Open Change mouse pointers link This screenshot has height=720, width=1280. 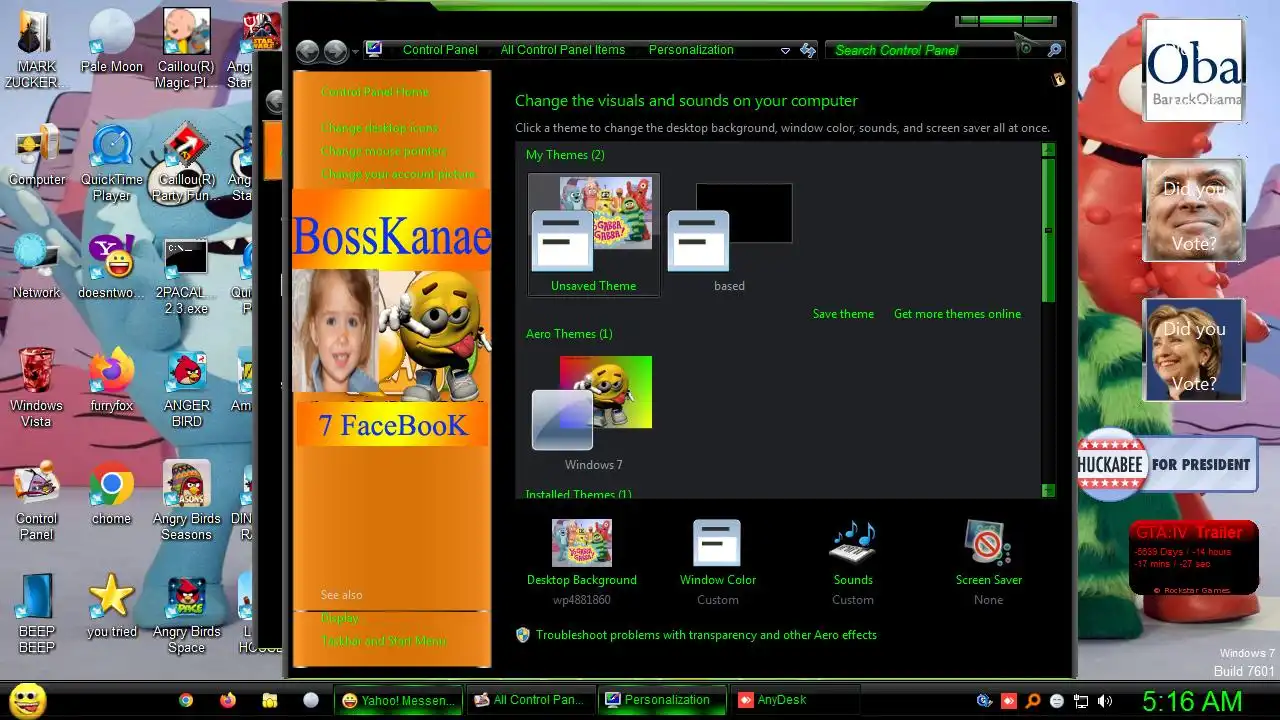coord(383,151)
